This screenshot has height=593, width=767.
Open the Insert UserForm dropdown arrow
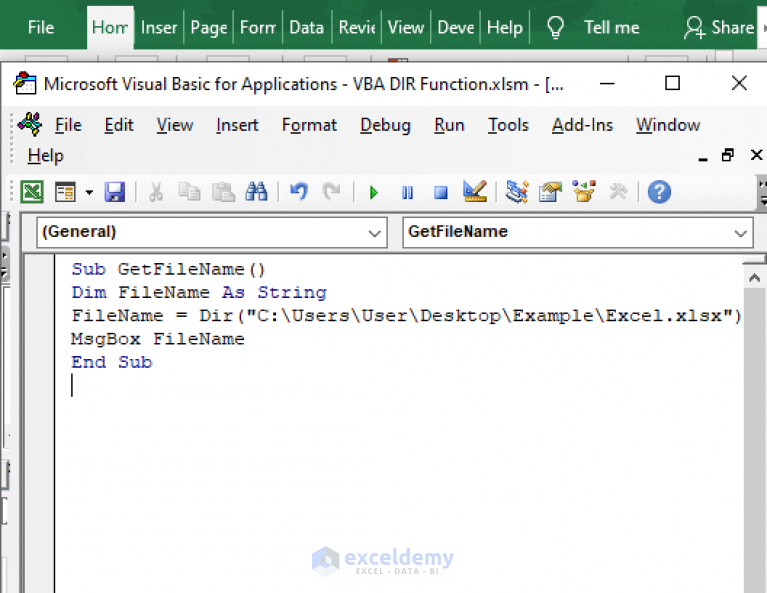(x=89, y=192)
